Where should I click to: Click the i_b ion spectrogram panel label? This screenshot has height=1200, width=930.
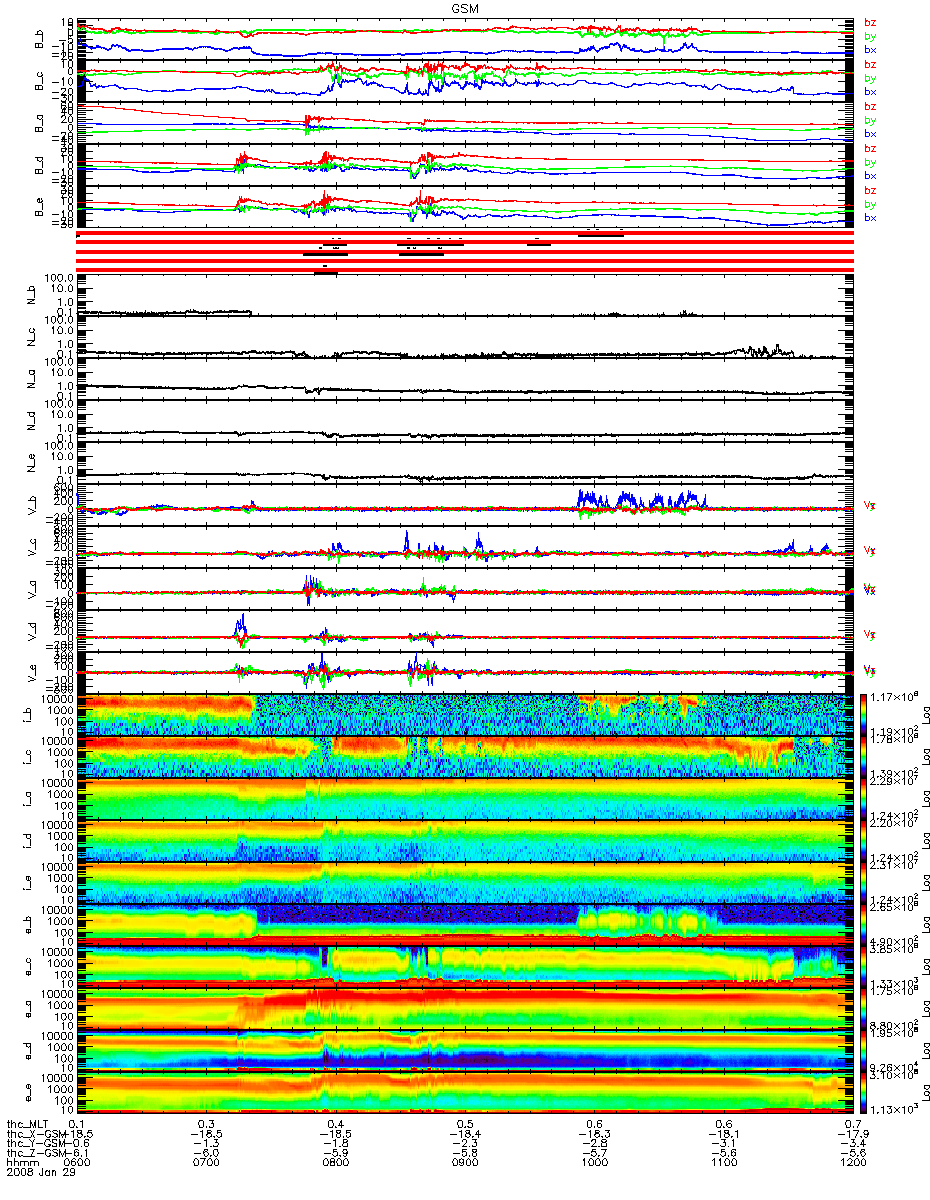pos(30,714)
